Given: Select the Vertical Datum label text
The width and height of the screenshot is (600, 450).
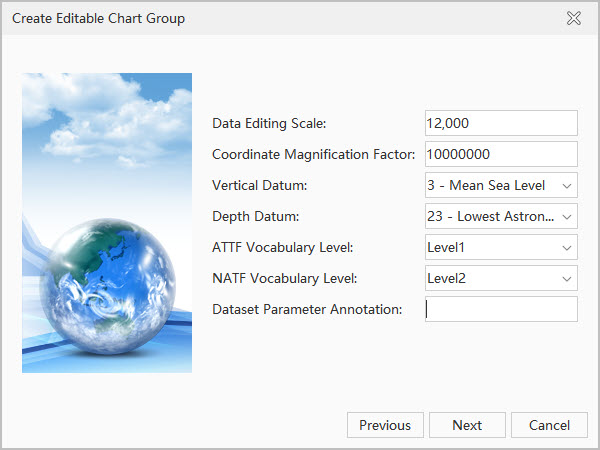Looking at the screenshot, I should tap(259, 186).
